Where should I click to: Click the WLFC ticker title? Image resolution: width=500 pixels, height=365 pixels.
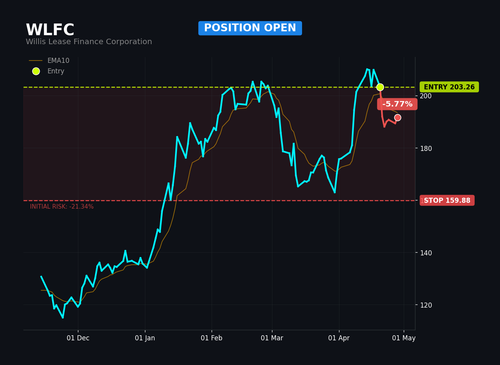tap(50, 30)
